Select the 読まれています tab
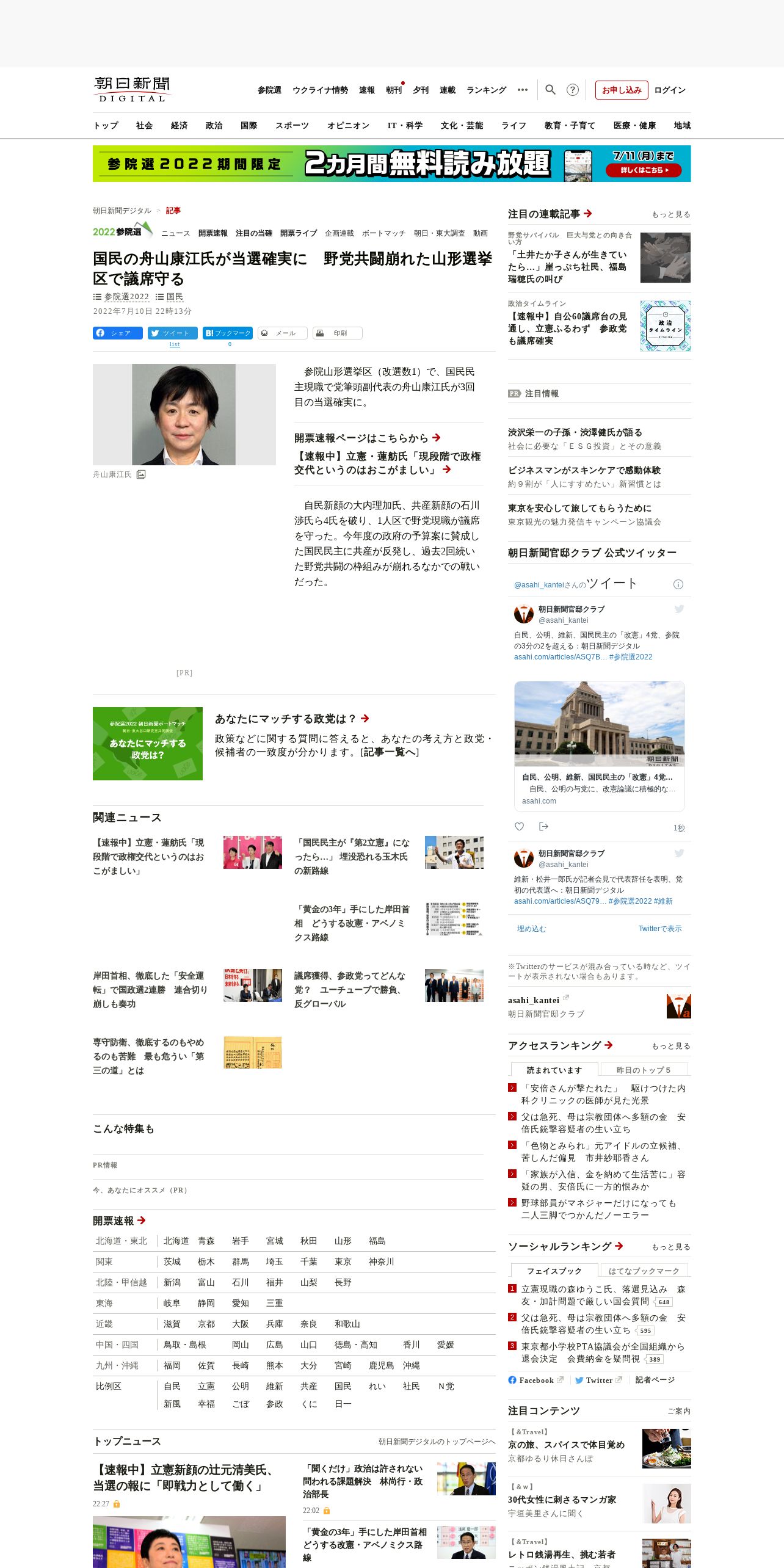This screenshot has height=1568, width=784. click(554, 1070)
